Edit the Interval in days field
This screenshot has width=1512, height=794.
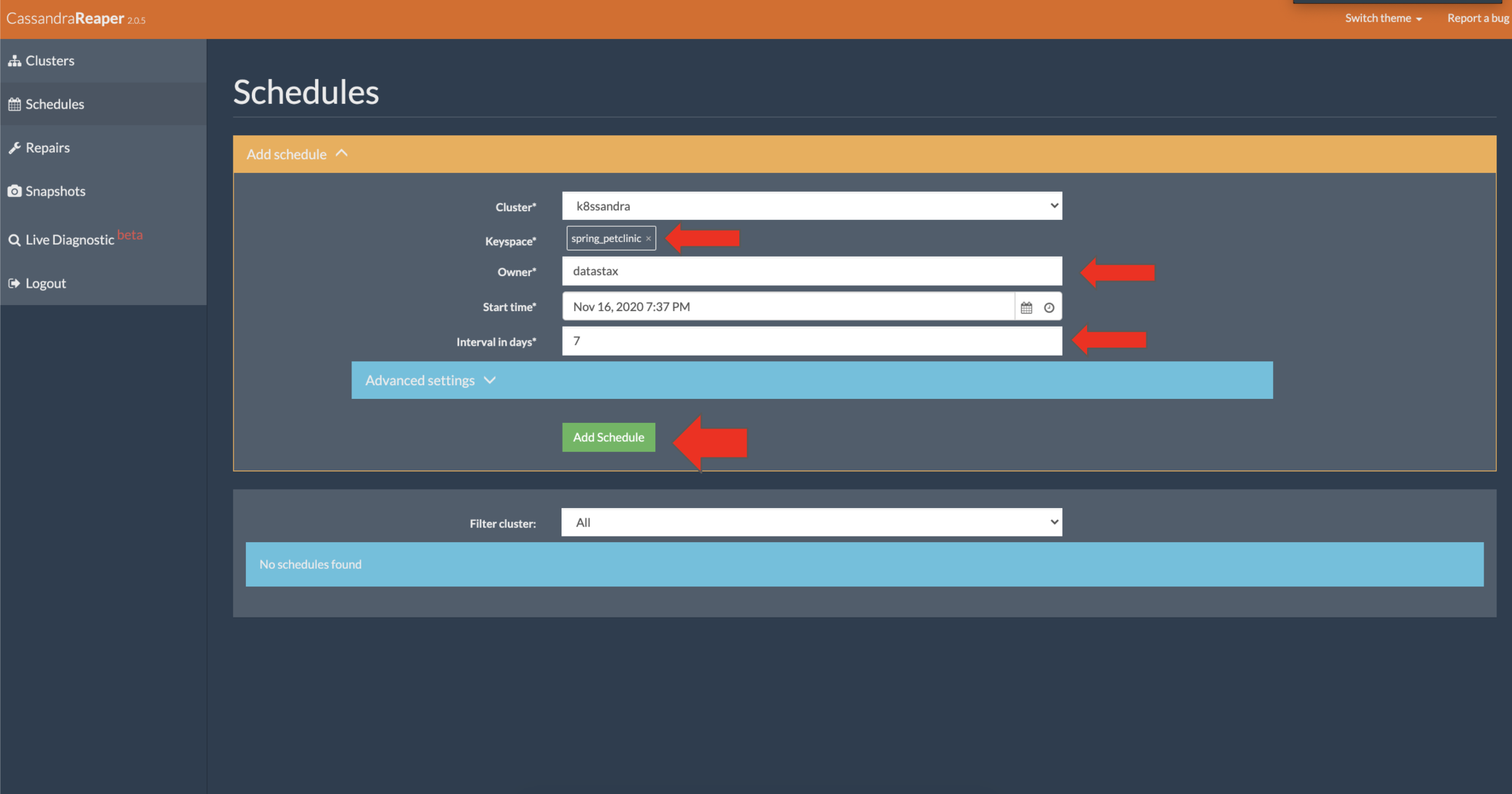(x=812, y=340)
